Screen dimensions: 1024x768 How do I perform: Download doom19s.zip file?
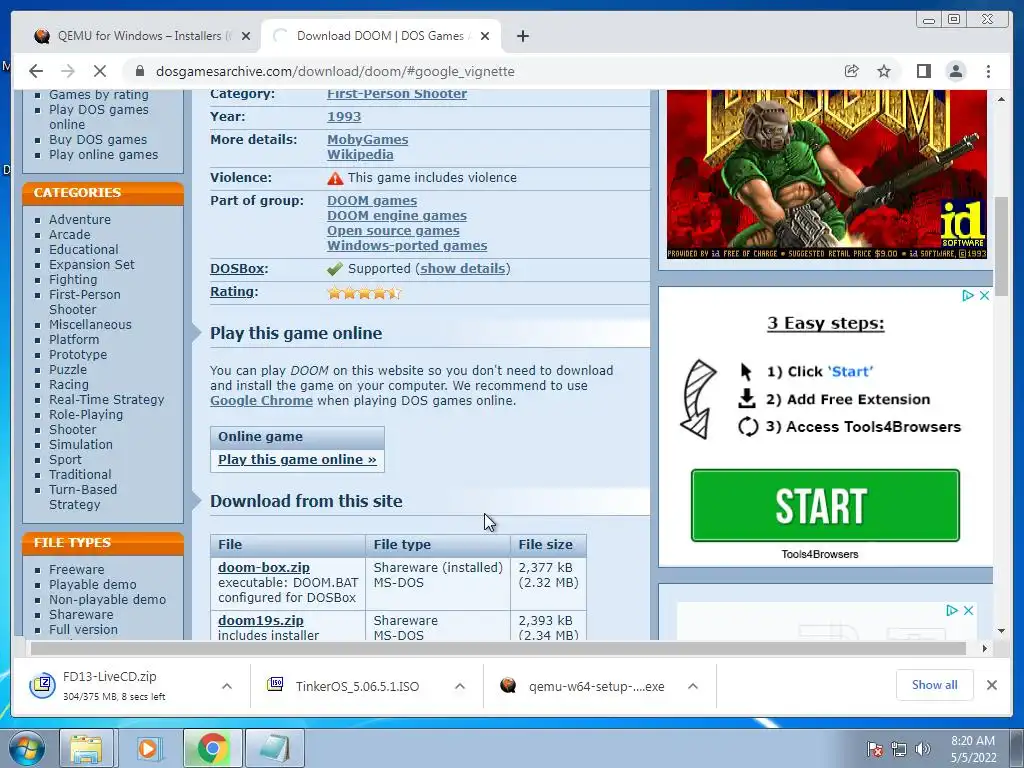[x=261, y=620]
